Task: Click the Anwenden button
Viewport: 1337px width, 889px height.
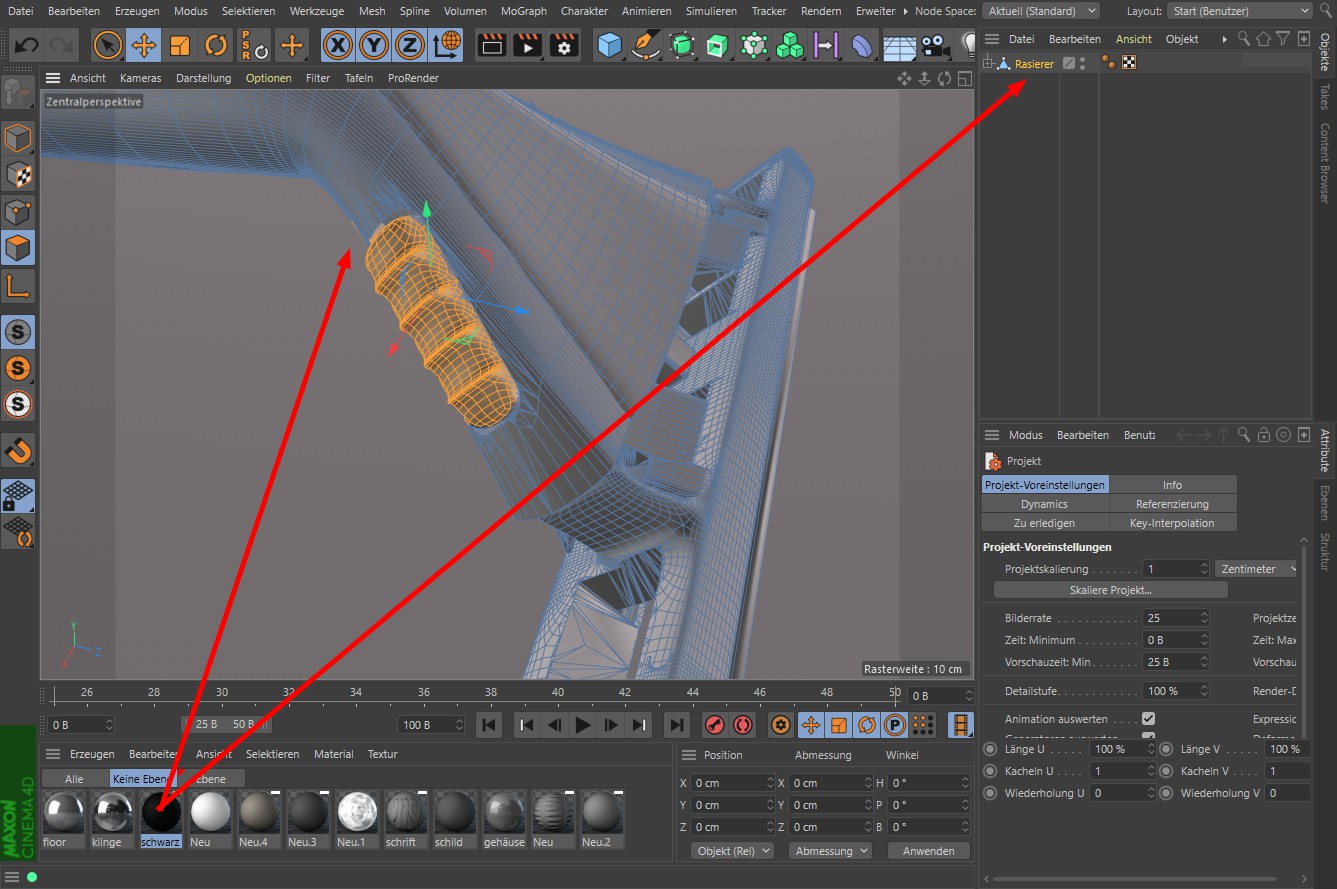Action: coord(928,851)
